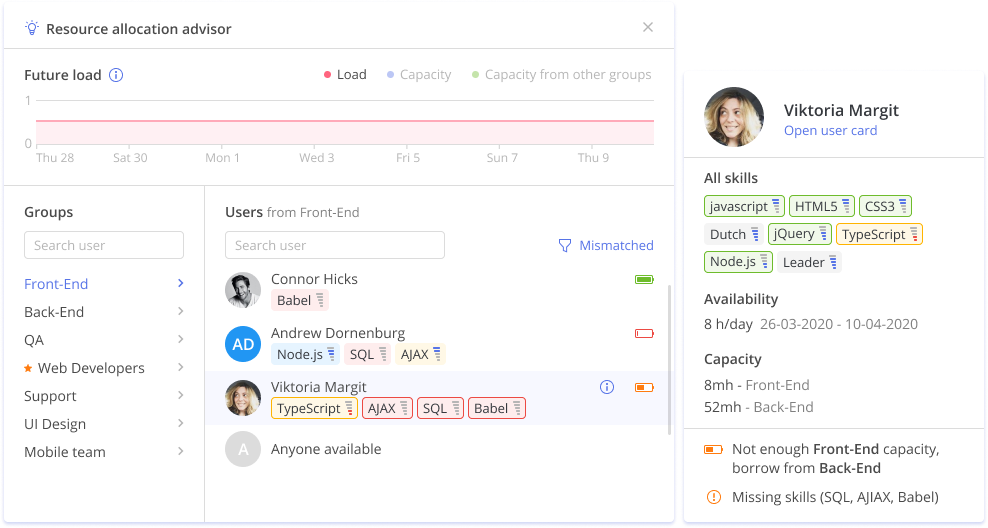Click Viktoria Margit's orange battery icon in user list
The height and width of the screenshot is (528, 988).
point(644,387)
